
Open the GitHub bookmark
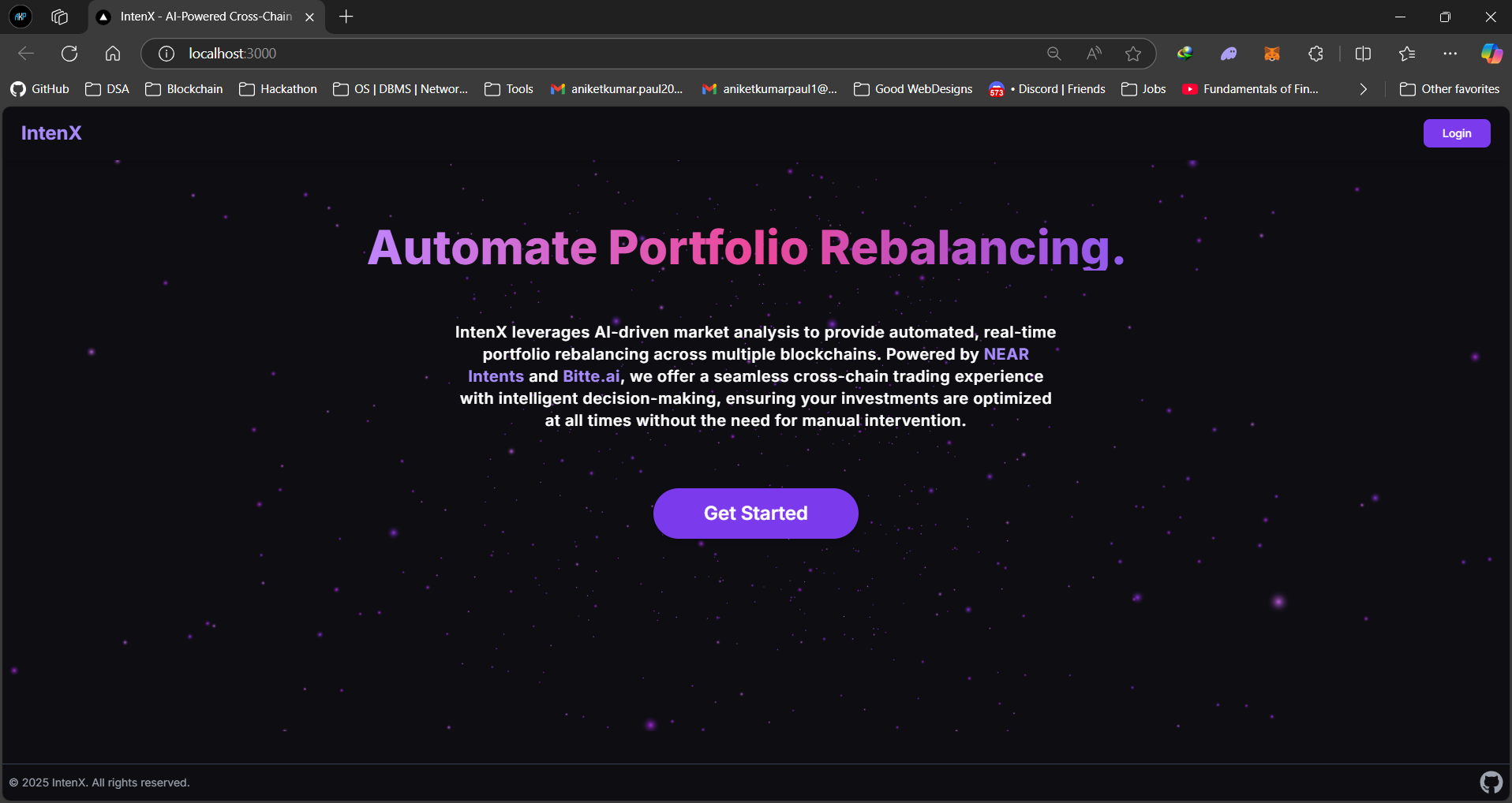click(x=40, y=89)
